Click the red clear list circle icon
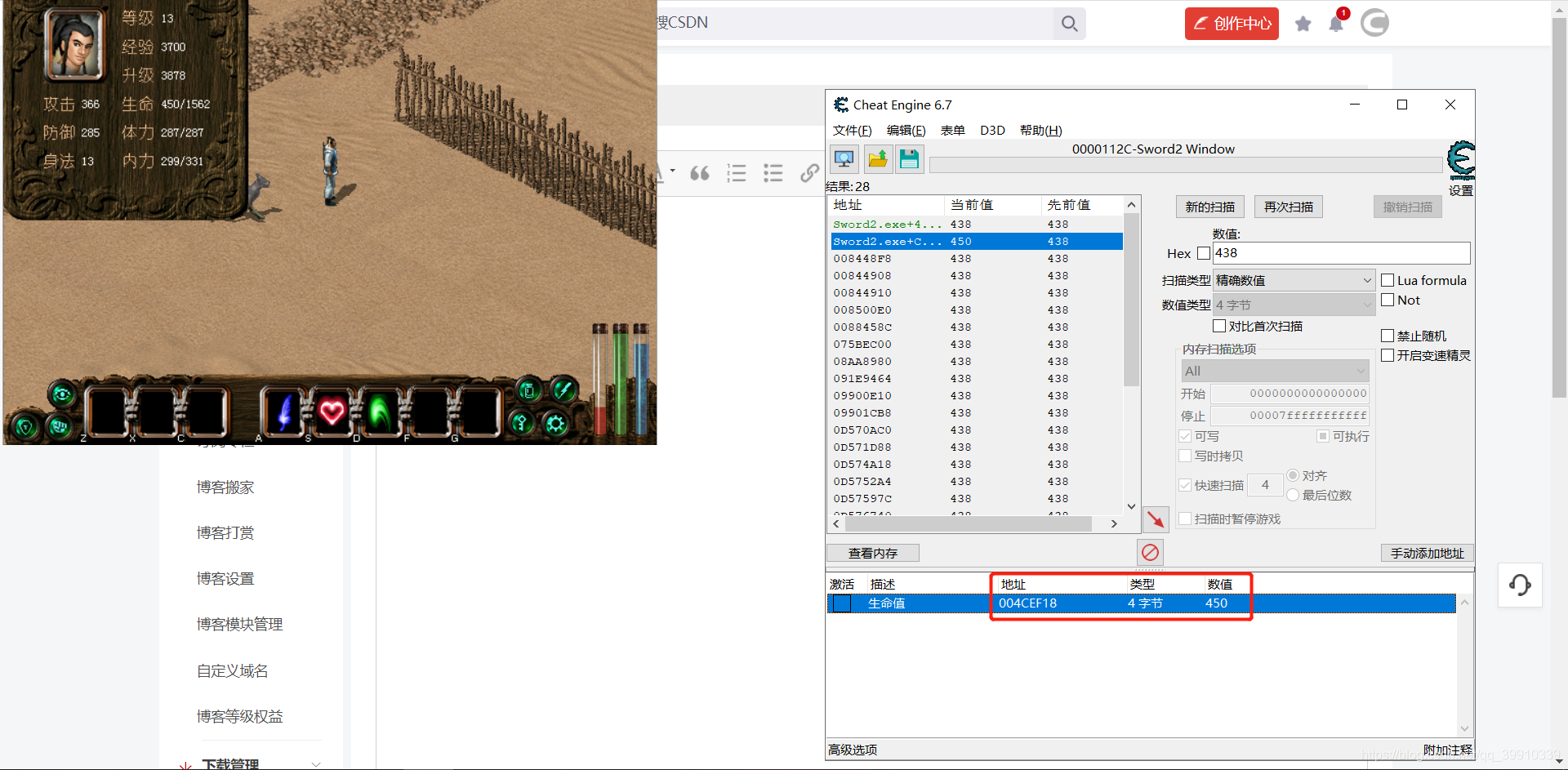1568x770 pixels. (x=1150, y=553)
